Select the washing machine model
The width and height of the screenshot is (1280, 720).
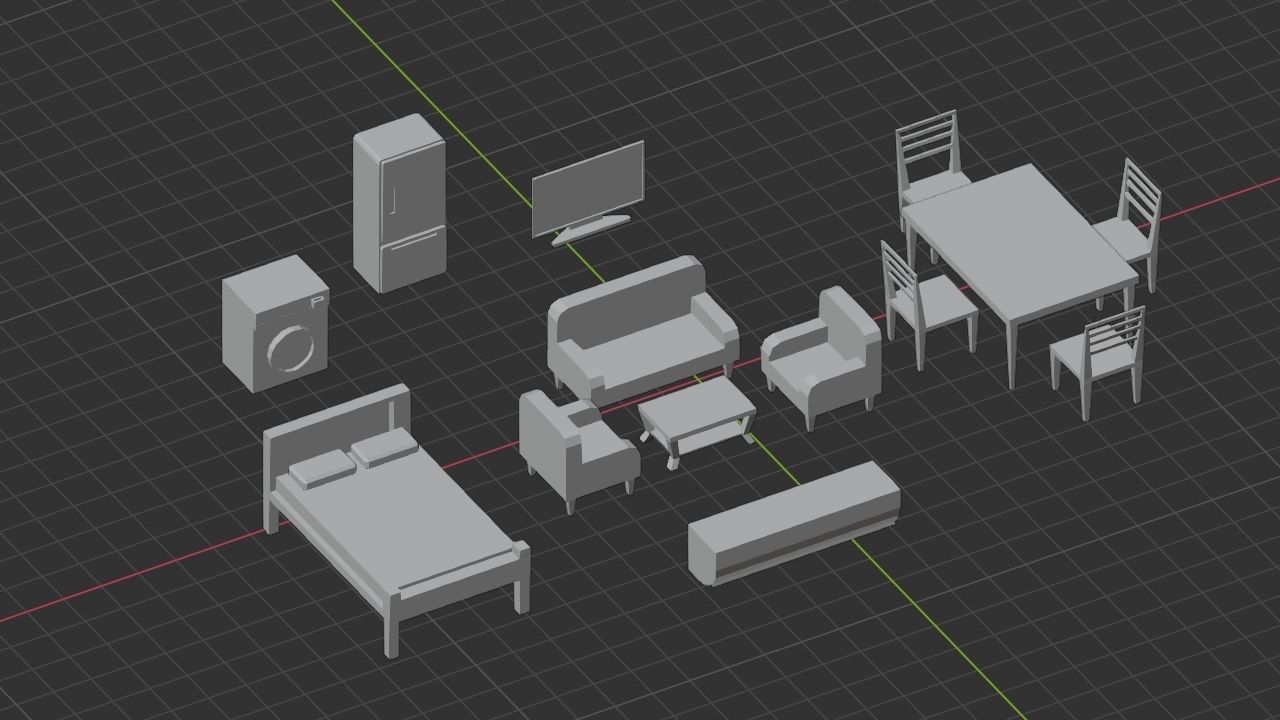tap(276, 323)
